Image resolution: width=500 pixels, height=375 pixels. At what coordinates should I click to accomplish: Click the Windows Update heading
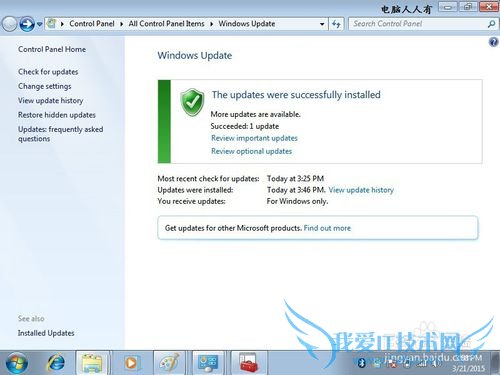point(195,55)
